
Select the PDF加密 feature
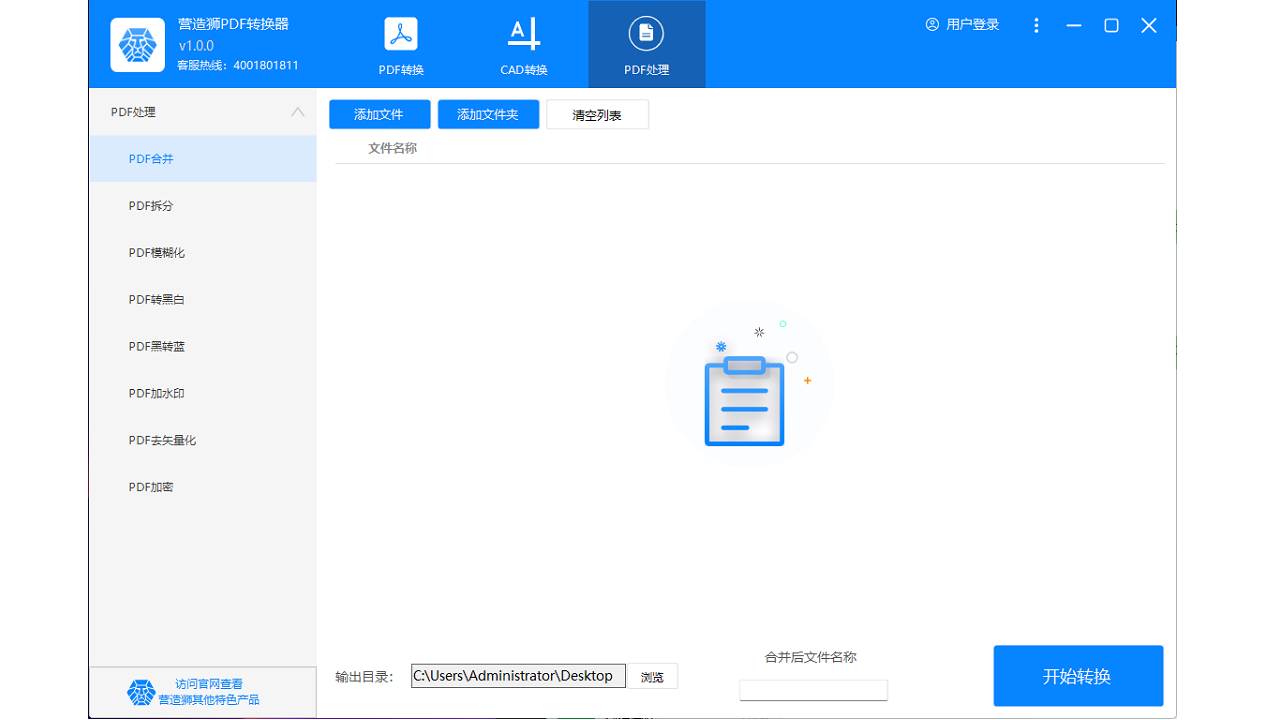pyautogui.click(x=149, y=486)
